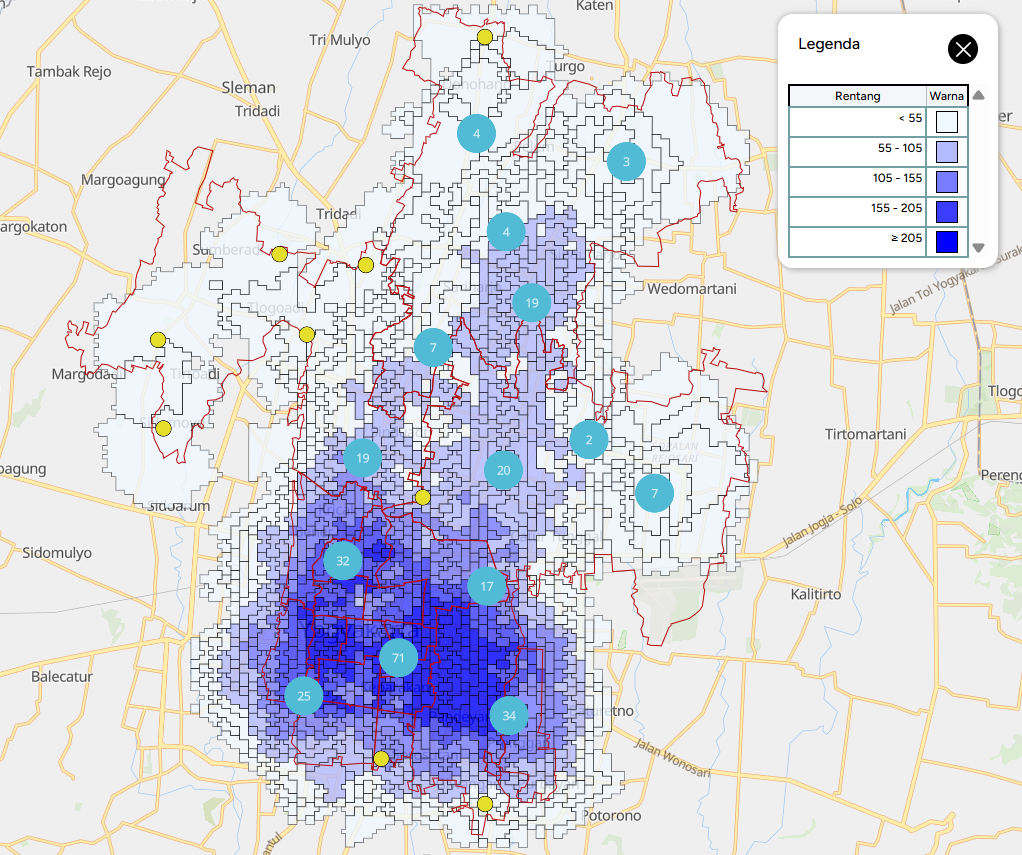The image size is (1022, 855).
Task: Click the Jalan Jogja - Solo road label
Action: [x=823, y=522]
